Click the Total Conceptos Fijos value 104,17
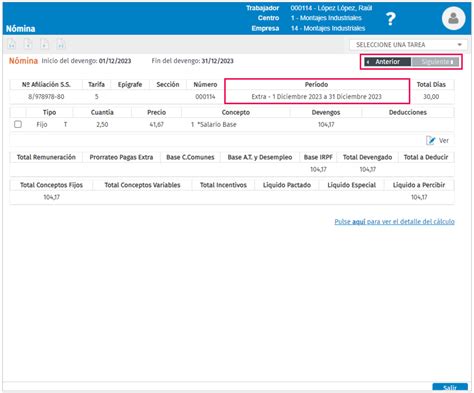 click(x=52, y=197)
